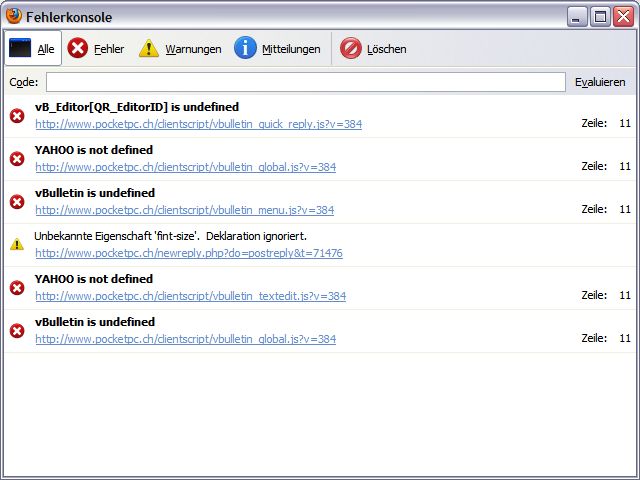Click 'Zeile: 11' in vbulletin_menu.js row
The height and width of the screenshot is (480, 640).
point(606,209)
